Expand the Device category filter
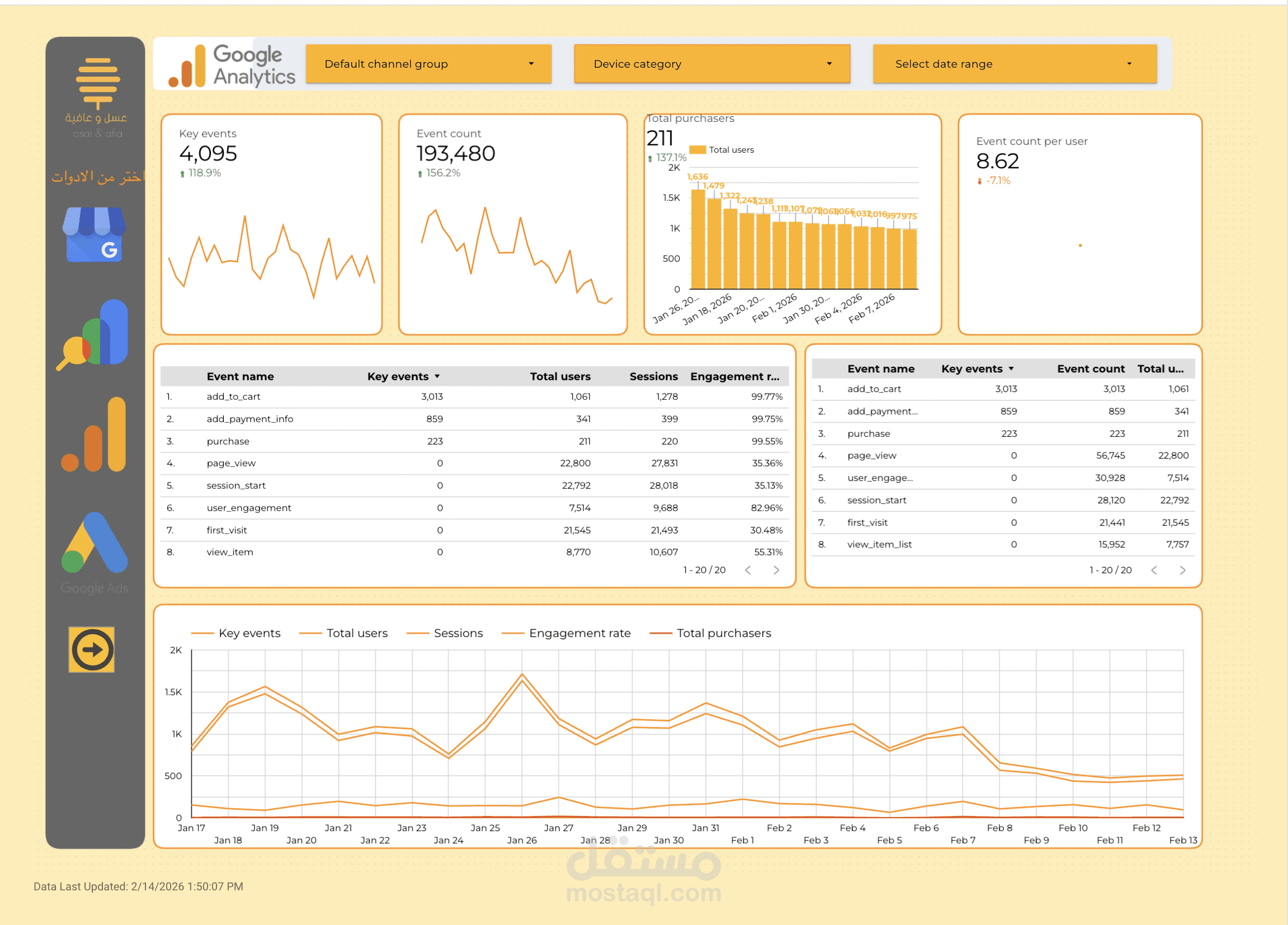The height and width of the screenshot is (925, 1288). click(x=712, y=64)
